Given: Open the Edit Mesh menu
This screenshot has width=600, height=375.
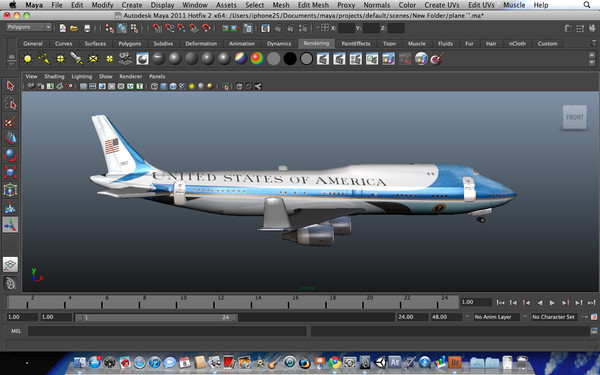Looking at the screenshot, I should [313, 5].
